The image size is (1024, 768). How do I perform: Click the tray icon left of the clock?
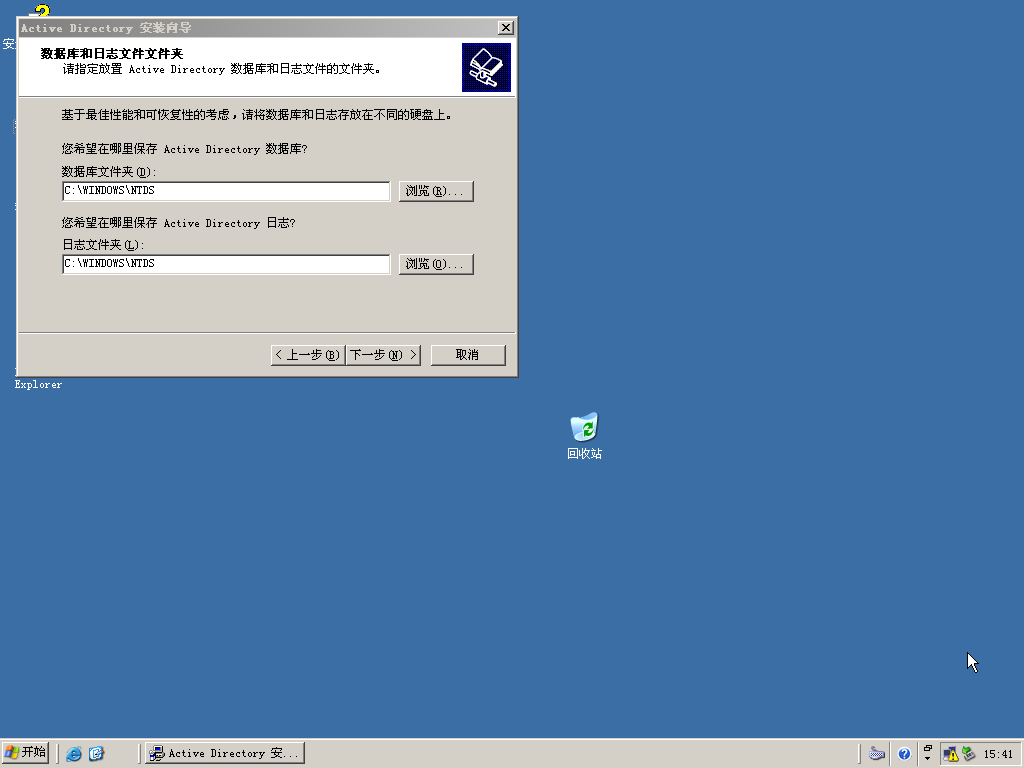[968, 754]
